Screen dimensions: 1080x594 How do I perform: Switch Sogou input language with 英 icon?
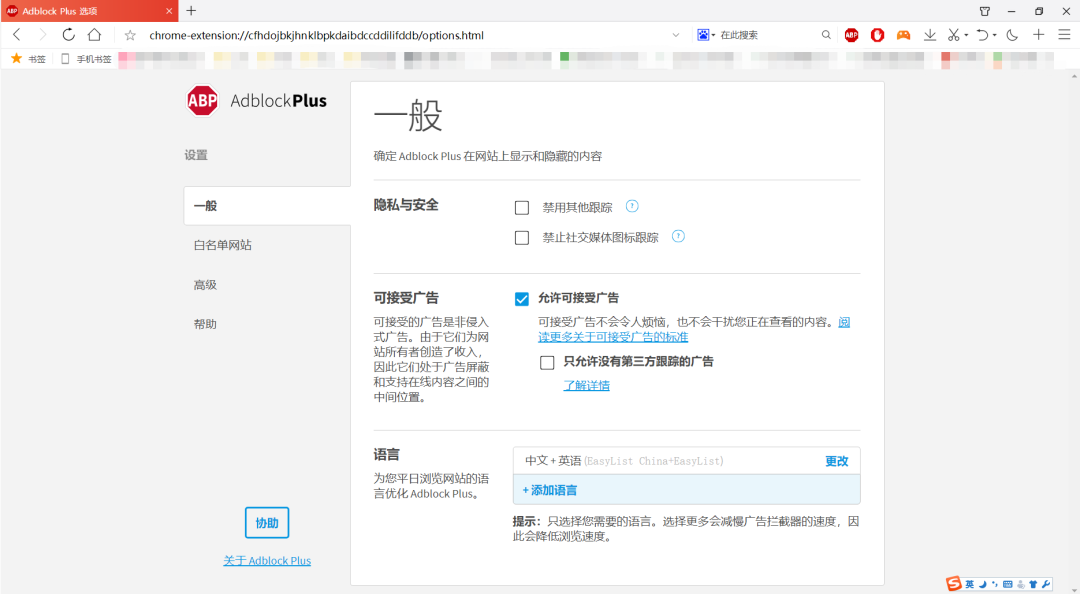coord(969,584)
